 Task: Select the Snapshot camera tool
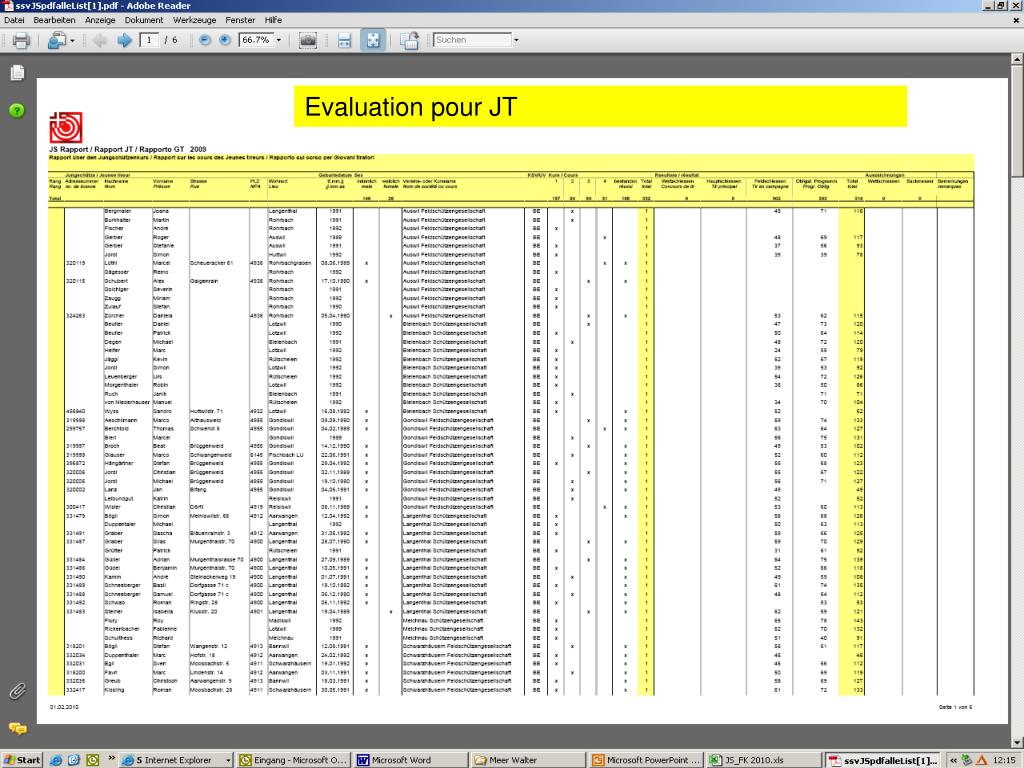coord(308,40)
